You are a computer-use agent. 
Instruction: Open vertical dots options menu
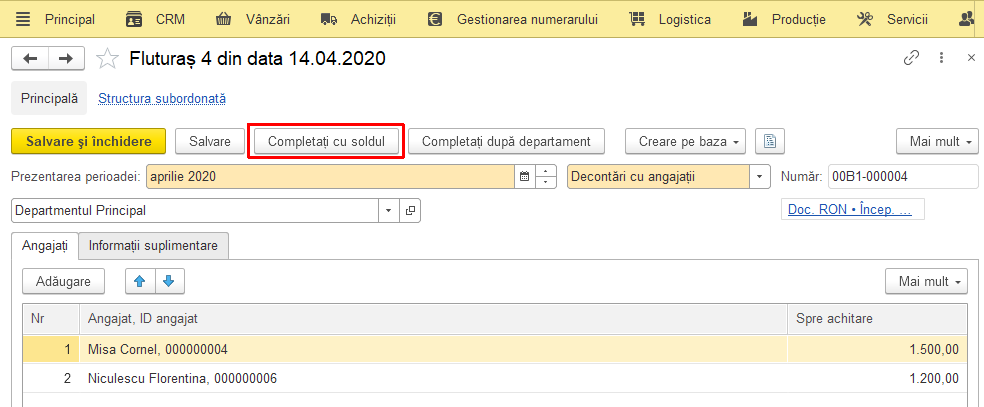[941, 58]
